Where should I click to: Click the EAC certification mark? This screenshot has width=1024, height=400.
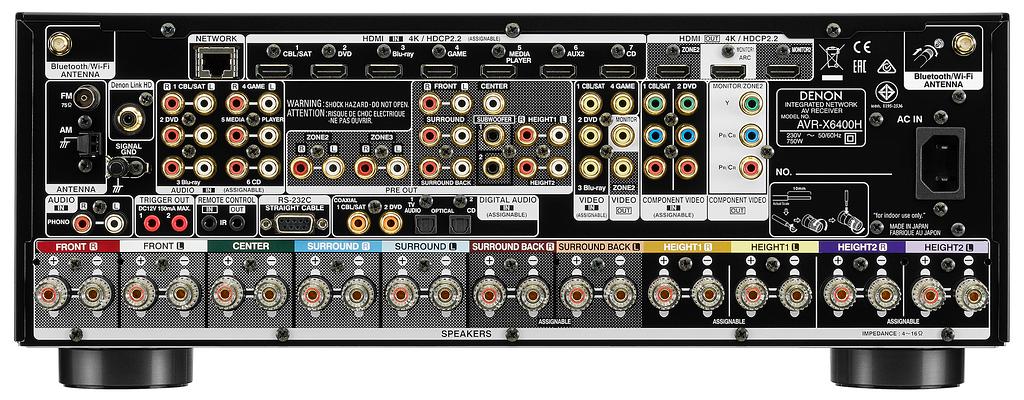coord(861,65)
